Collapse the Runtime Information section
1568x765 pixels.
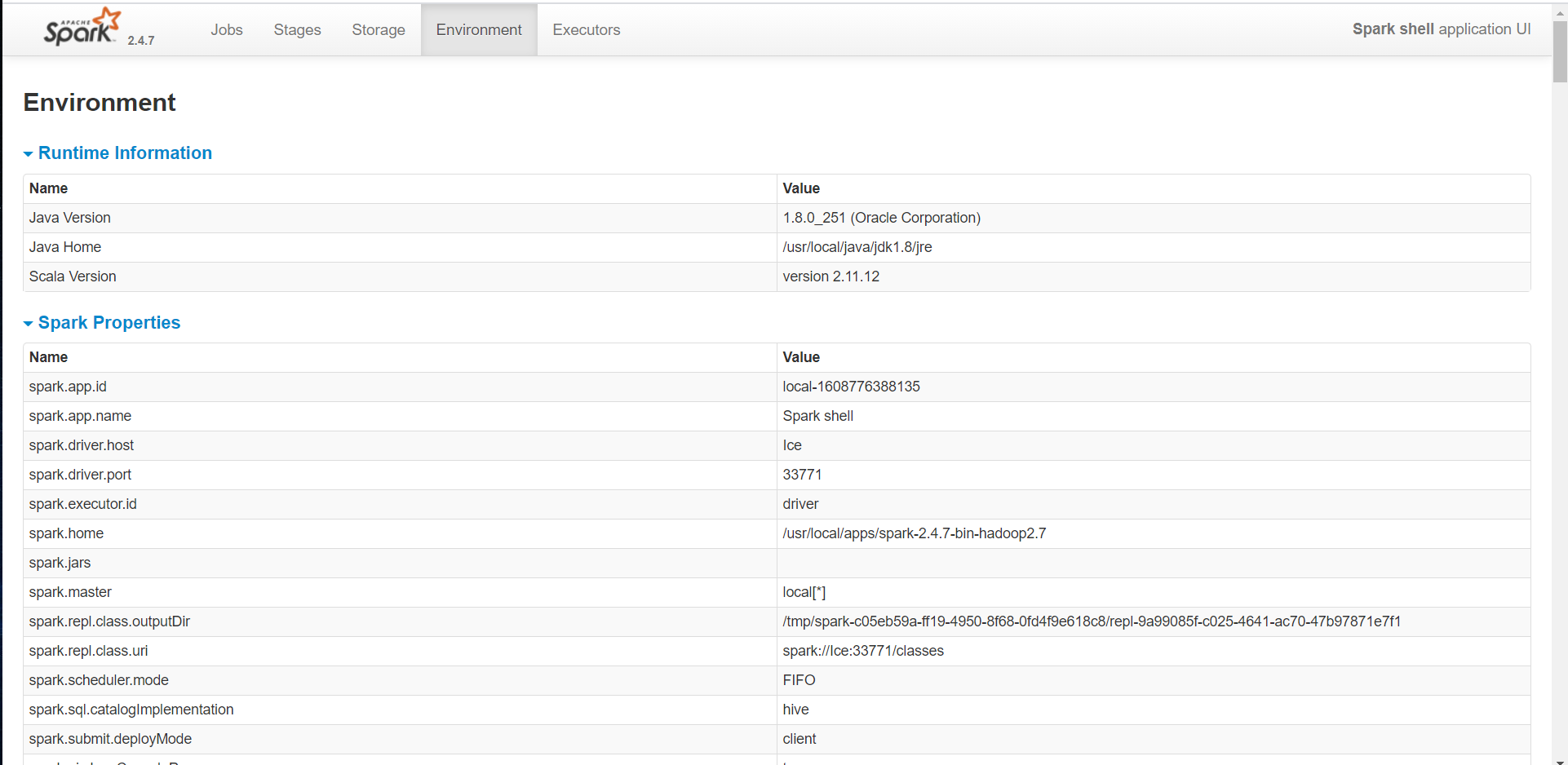117,153
